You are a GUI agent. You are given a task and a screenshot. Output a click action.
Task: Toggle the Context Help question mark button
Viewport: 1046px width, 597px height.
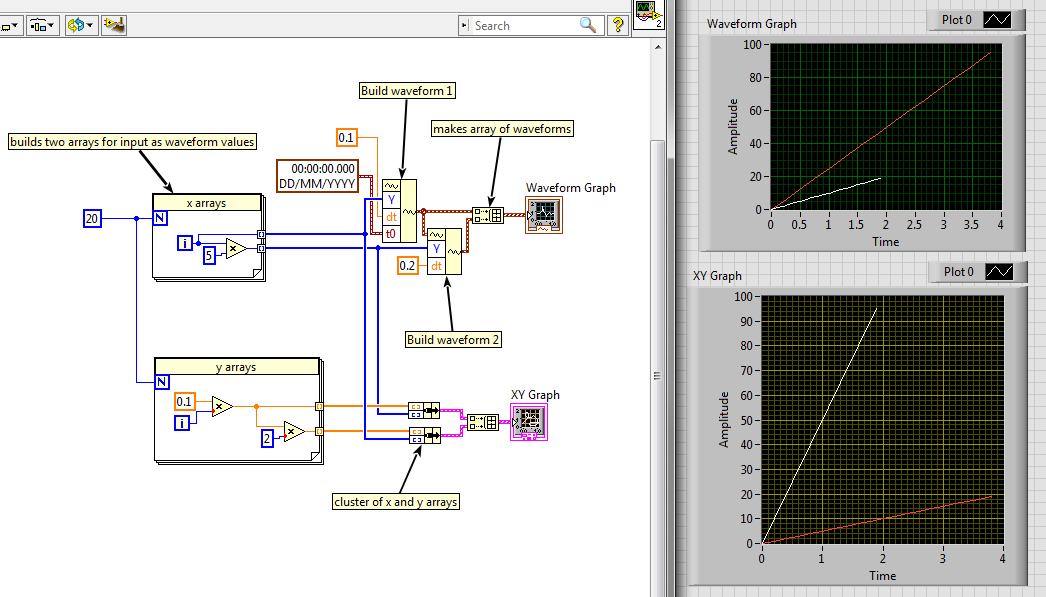(x=618, y=25)
